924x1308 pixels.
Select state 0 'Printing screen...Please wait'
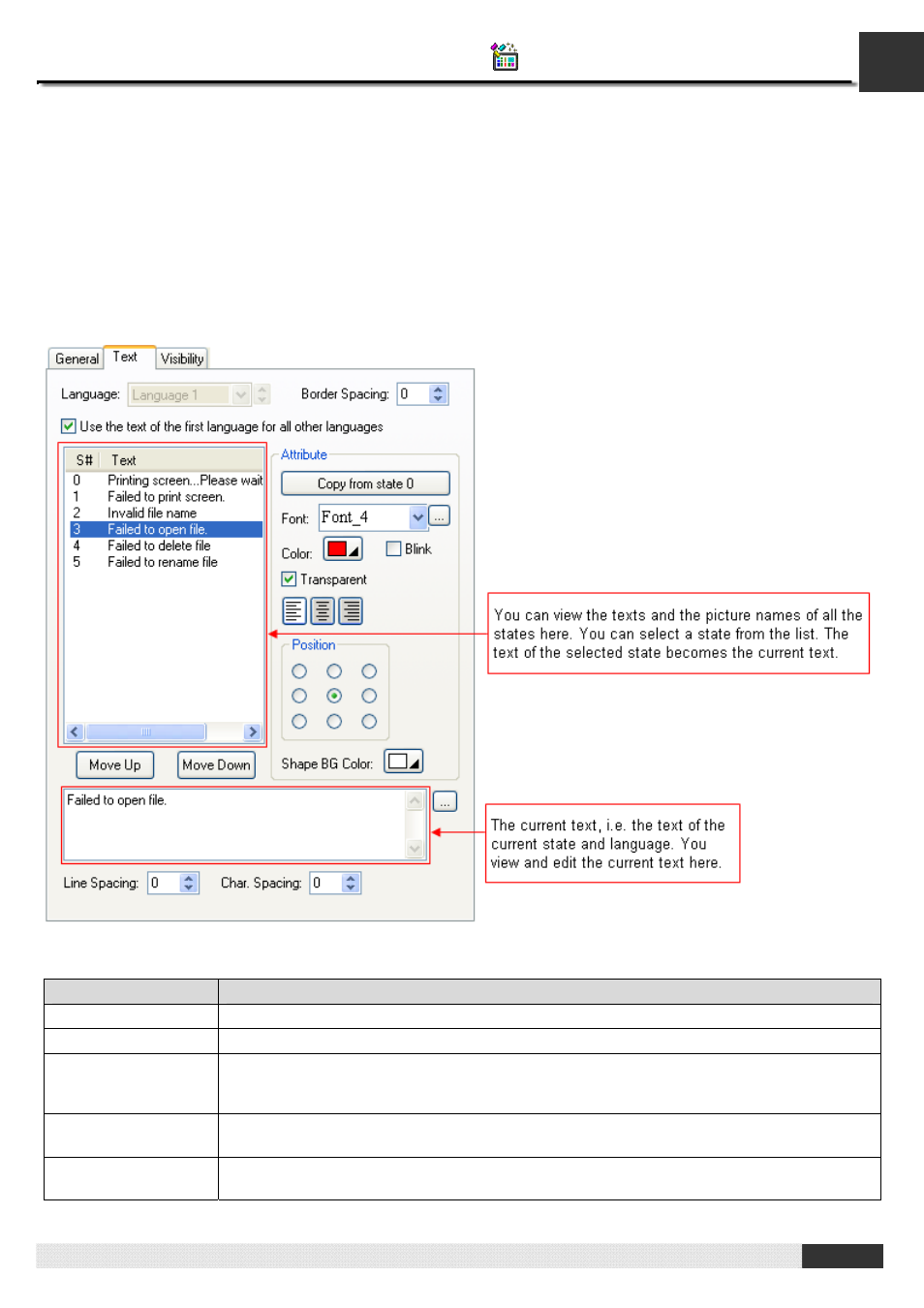point(167,481)
